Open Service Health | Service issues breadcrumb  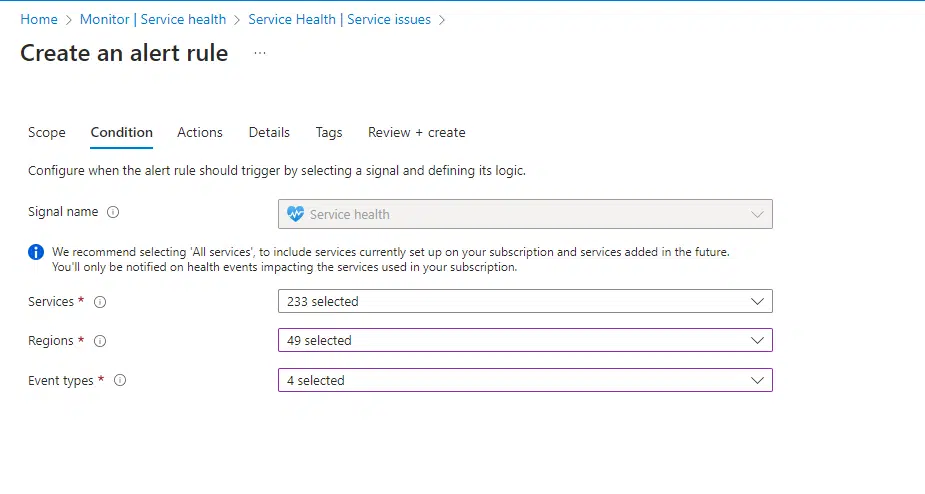click(x=339, y=19)
